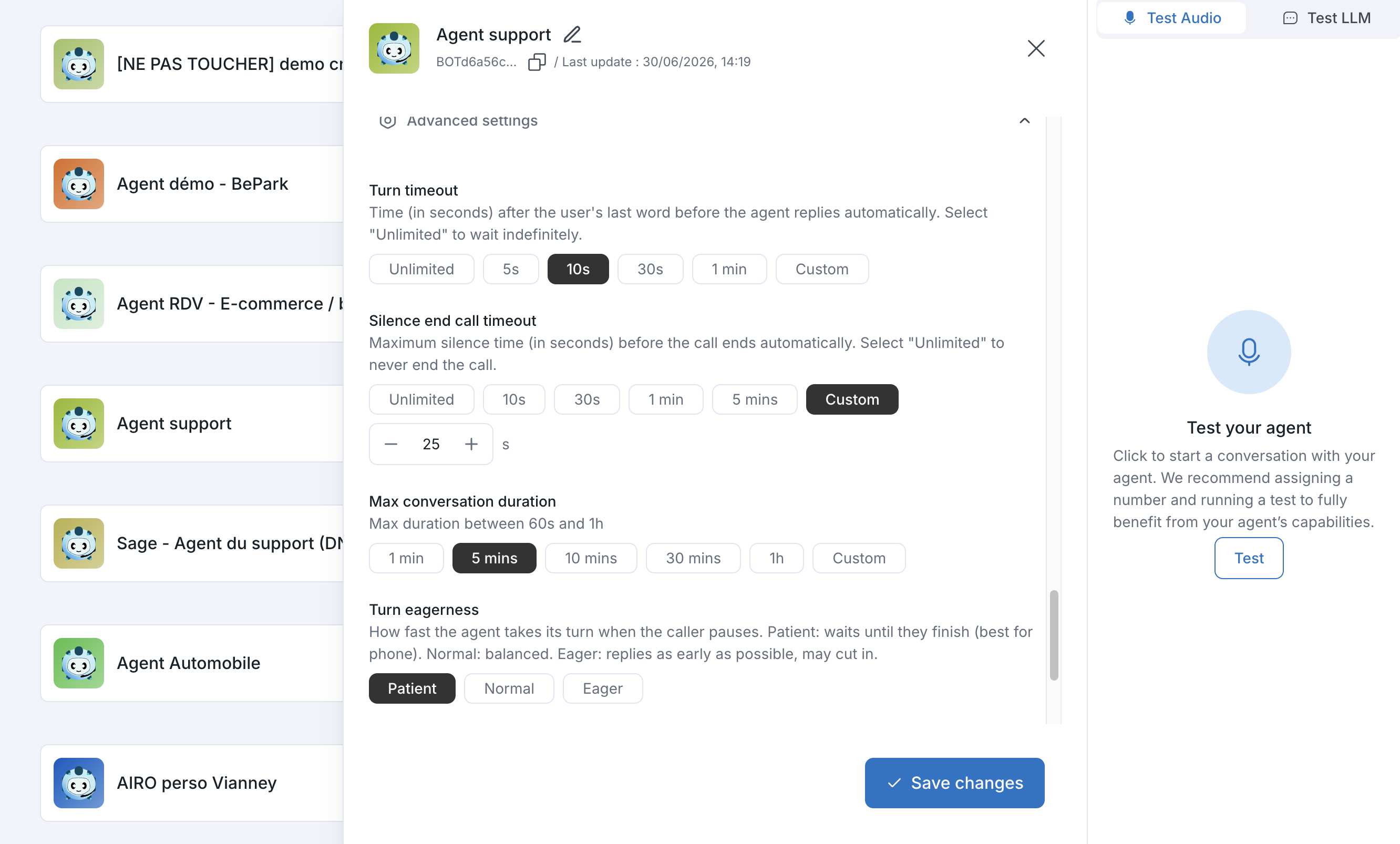Screen dimensions: 1400x844
Task: Click the settings panel vertical scrollbar
Action: coord(1053,635)
